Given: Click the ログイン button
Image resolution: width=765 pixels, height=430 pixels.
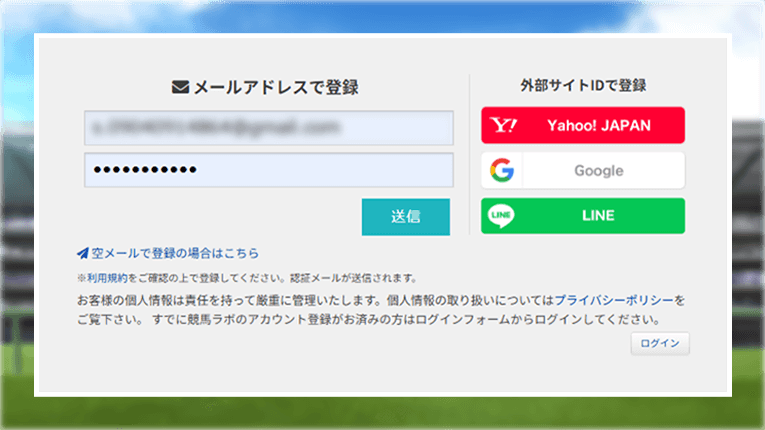Looking at the screenshot, I should (x=660, y=344).
